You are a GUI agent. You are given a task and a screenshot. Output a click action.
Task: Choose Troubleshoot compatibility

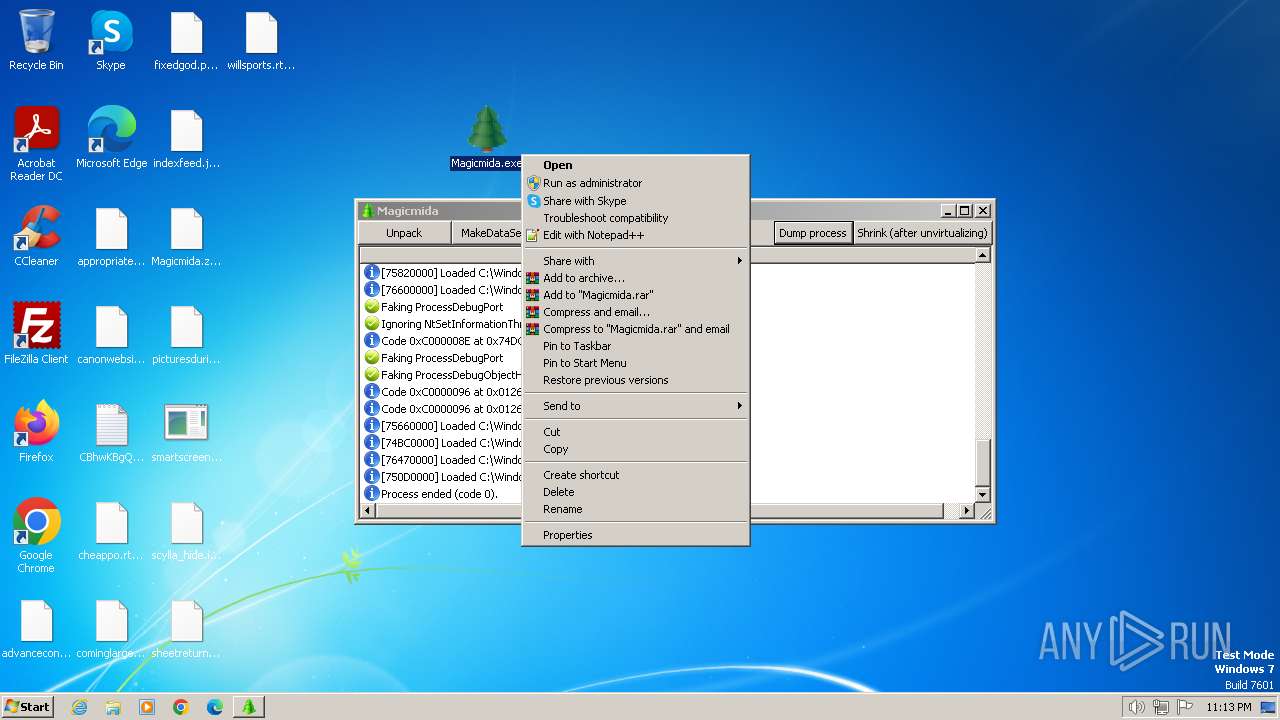636,218
